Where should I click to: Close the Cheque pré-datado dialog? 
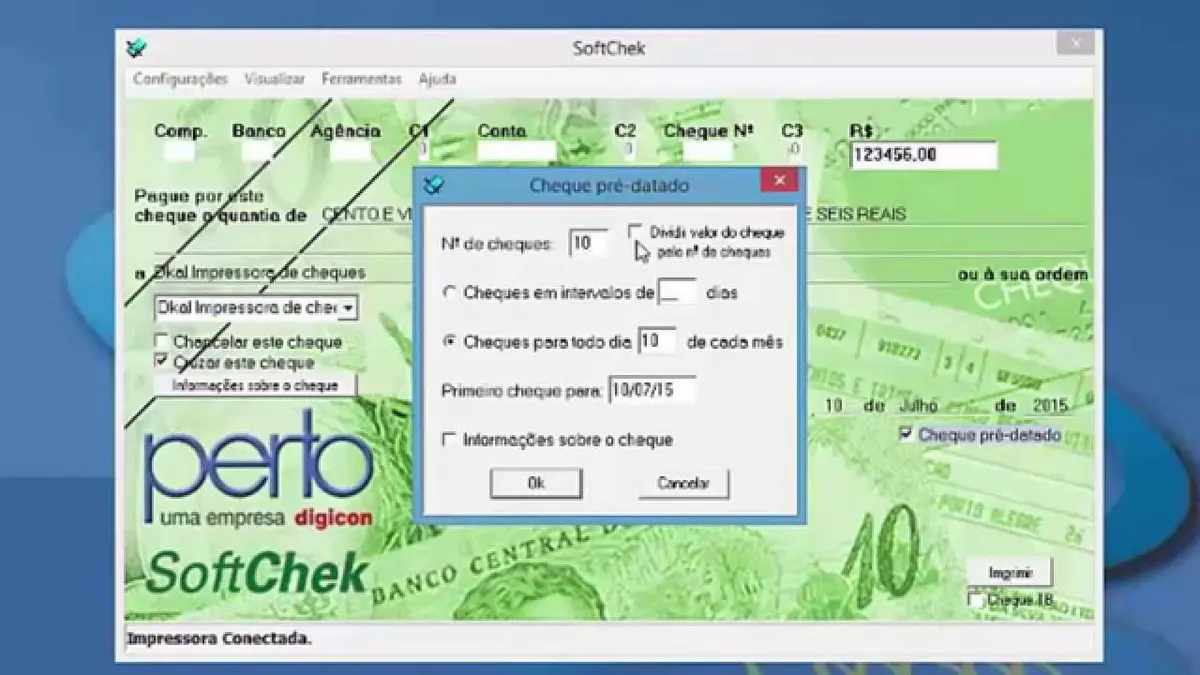779,181
